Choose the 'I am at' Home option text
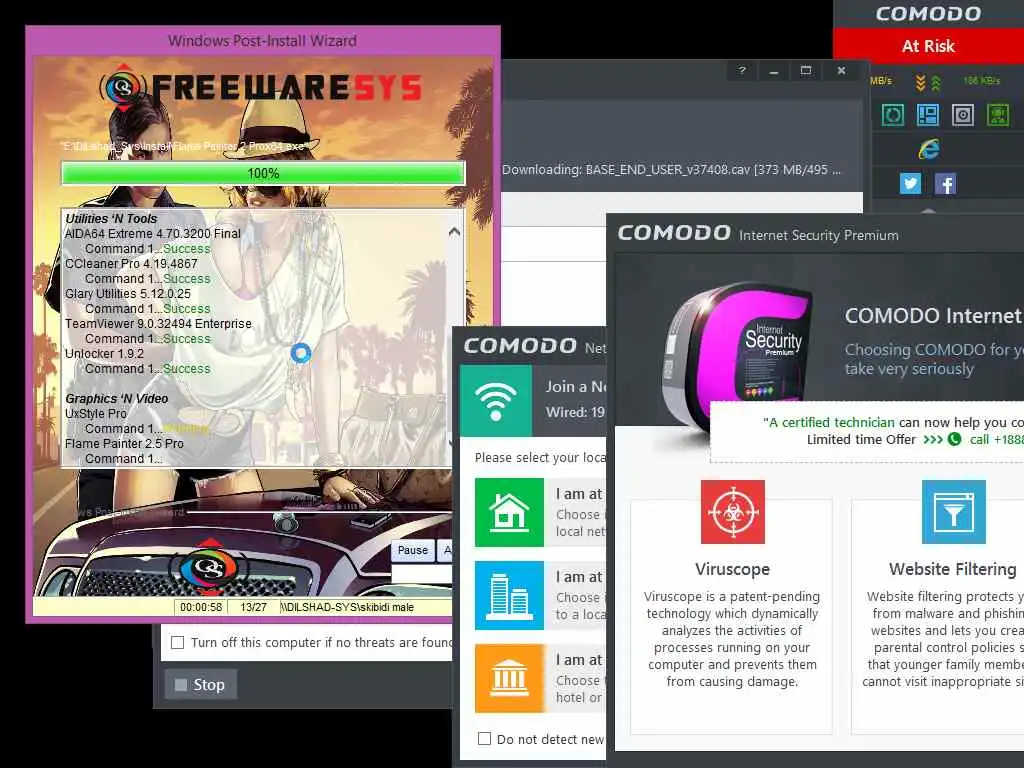The height and width of the screenshot is (768, 1024). coord(579,494)
